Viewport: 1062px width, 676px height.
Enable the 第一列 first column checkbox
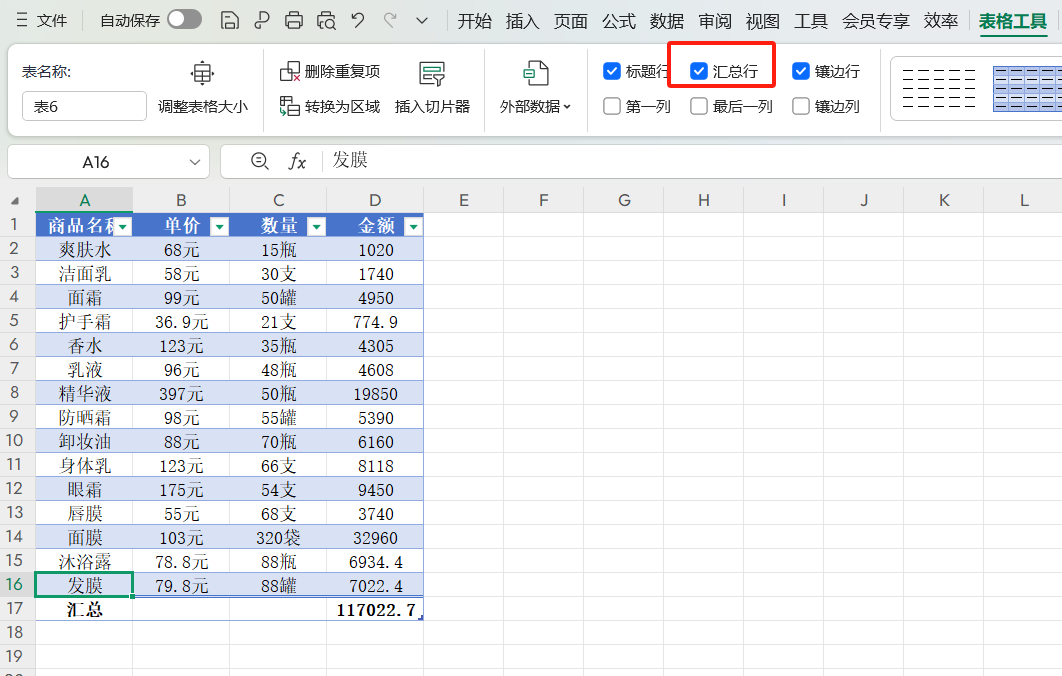(x=610, y=106)
